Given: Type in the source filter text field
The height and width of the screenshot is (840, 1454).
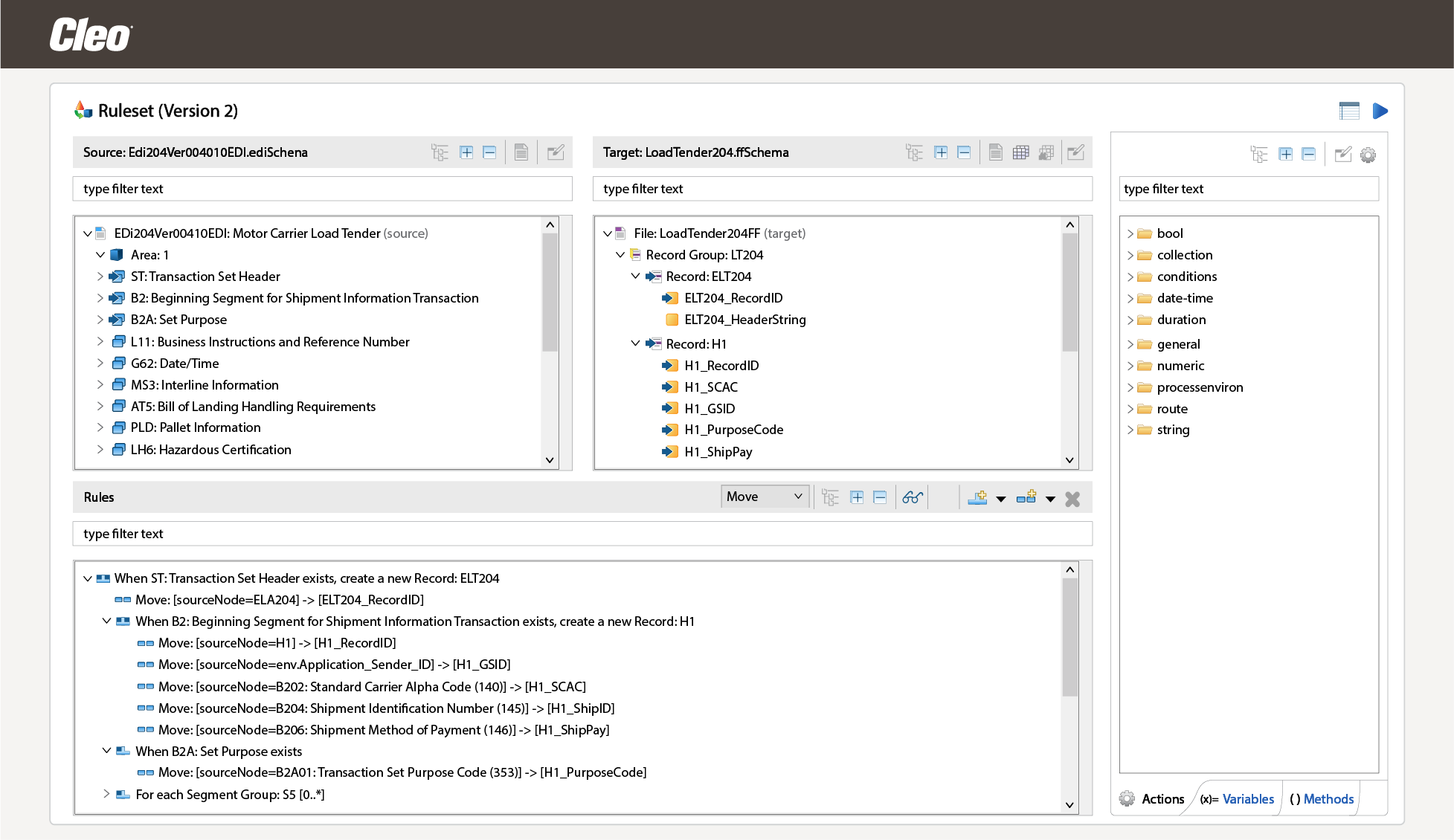Looking at the screenshot, I should coord(322,188).
